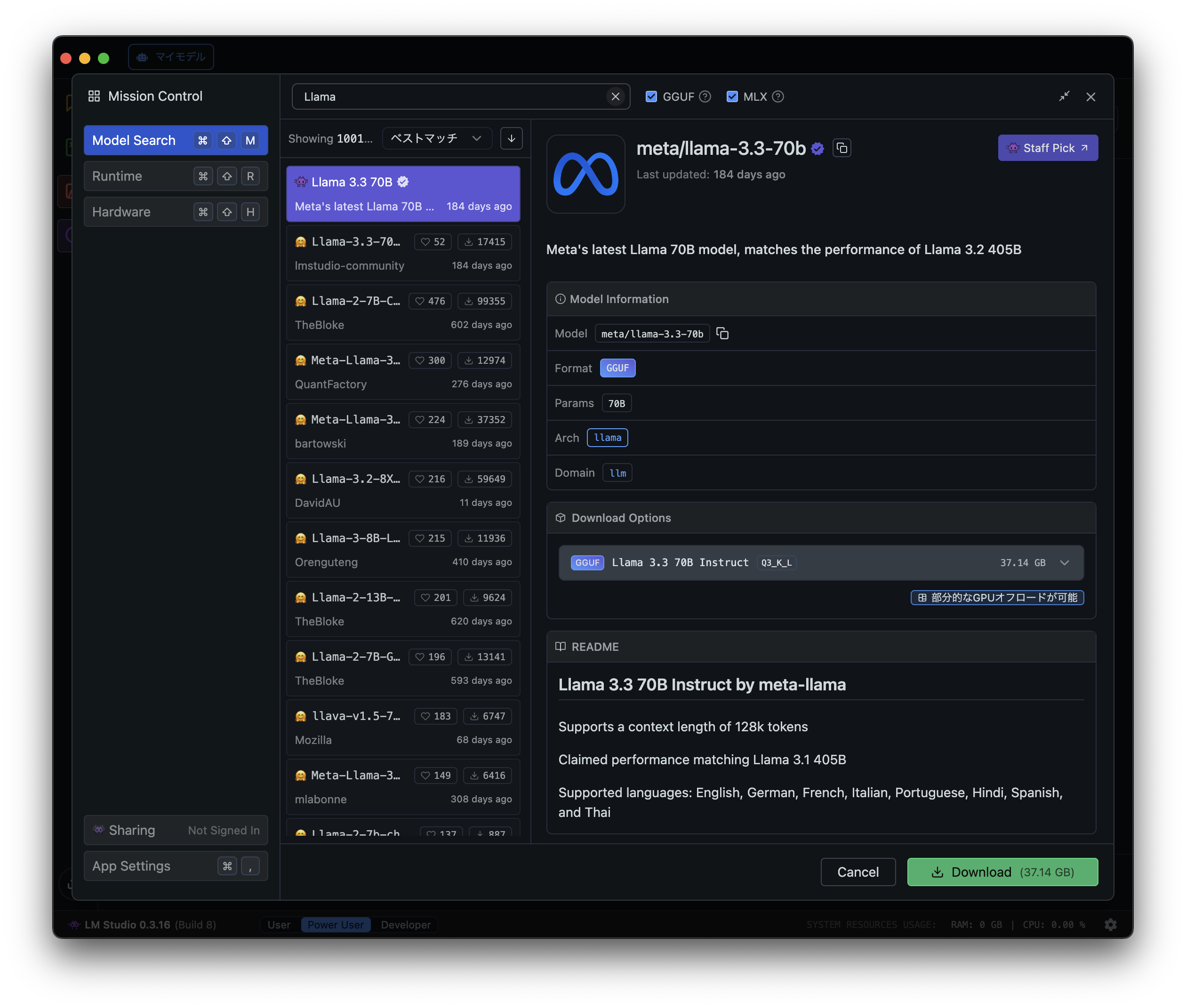Switch to Developer mode in bottom bar

pos(405,925)
